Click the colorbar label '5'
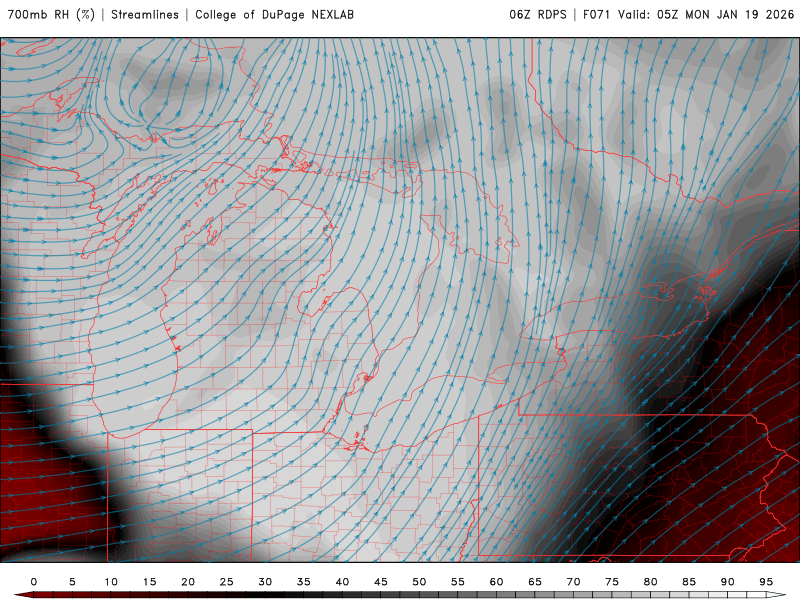800x600 pixels. click(72, 582)
